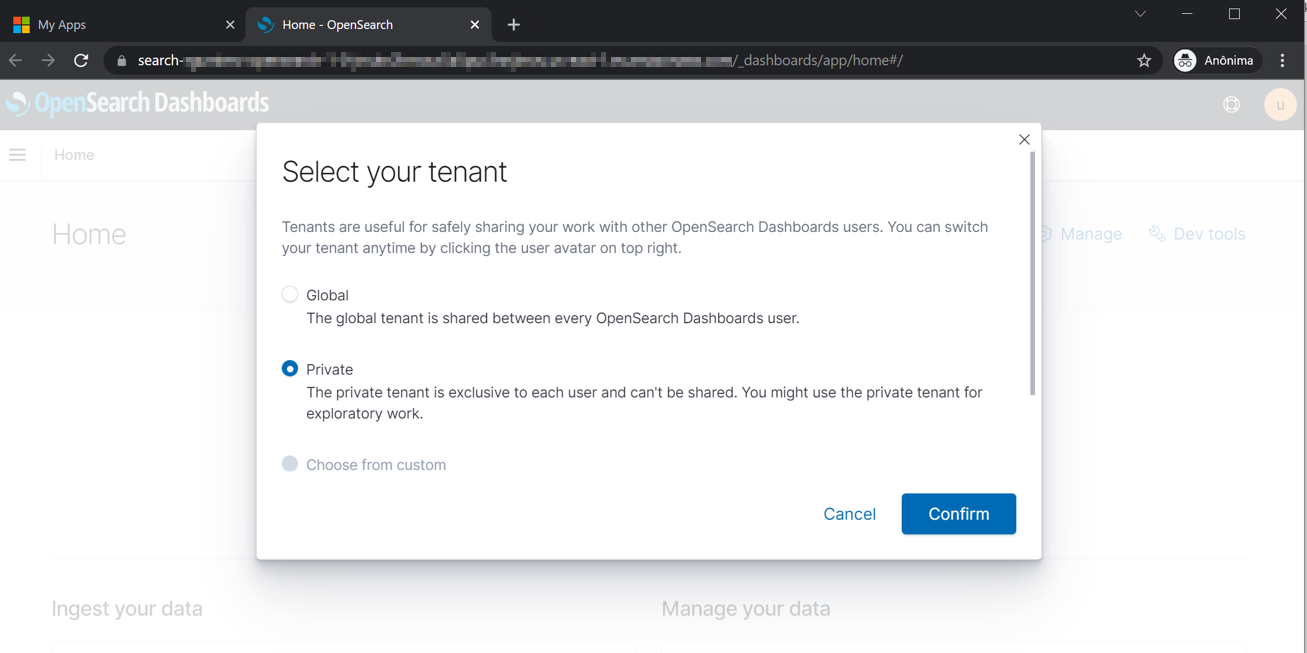This screenshot has width=1307, height=653.
Task: Go forward in browser history
Action: 48,61
